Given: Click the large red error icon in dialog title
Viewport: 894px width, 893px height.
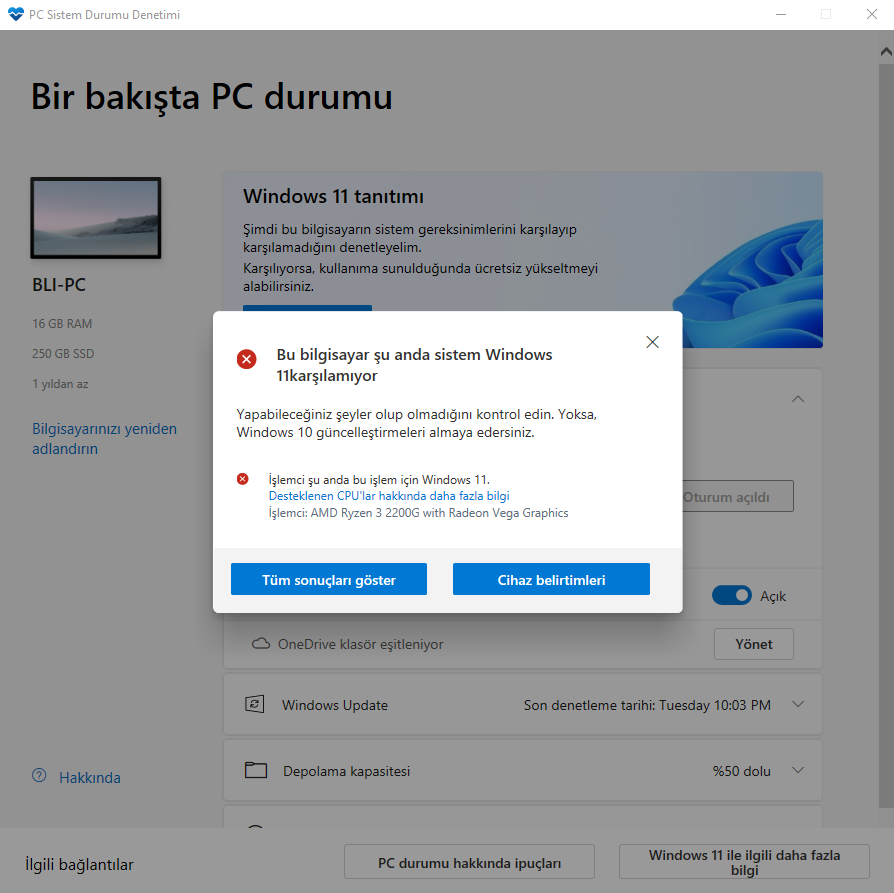Looking at the screenshot, I should pos(247,359).
